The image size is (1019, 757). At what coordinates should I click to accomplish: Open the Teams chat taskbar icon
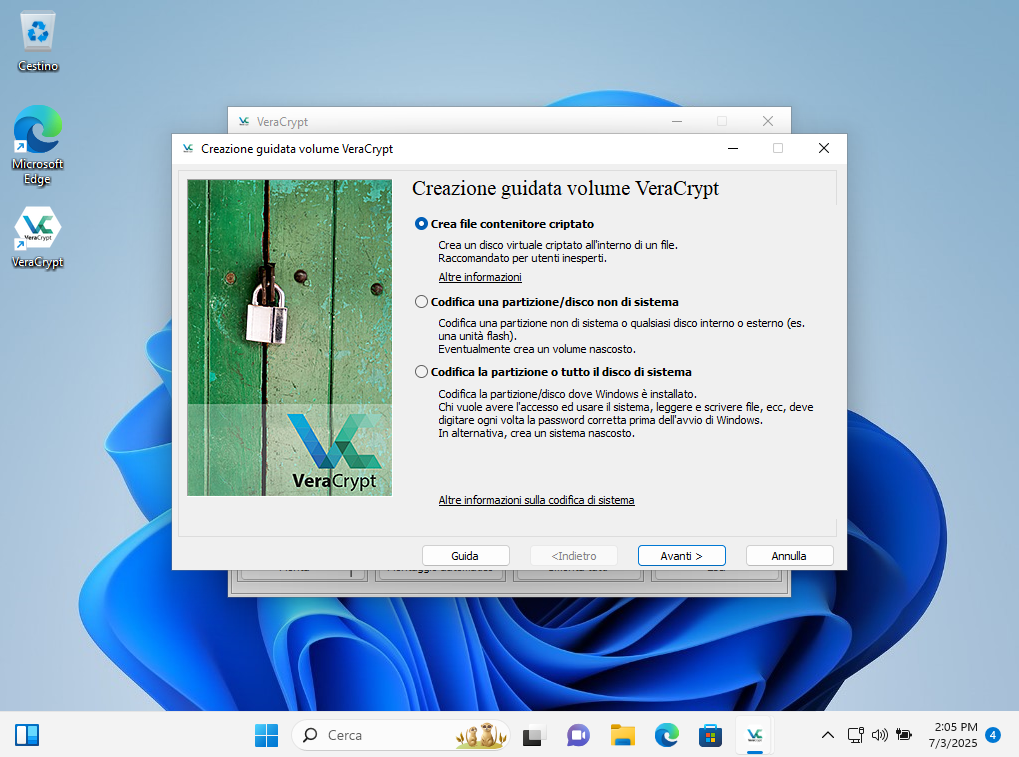pos(578,735)
